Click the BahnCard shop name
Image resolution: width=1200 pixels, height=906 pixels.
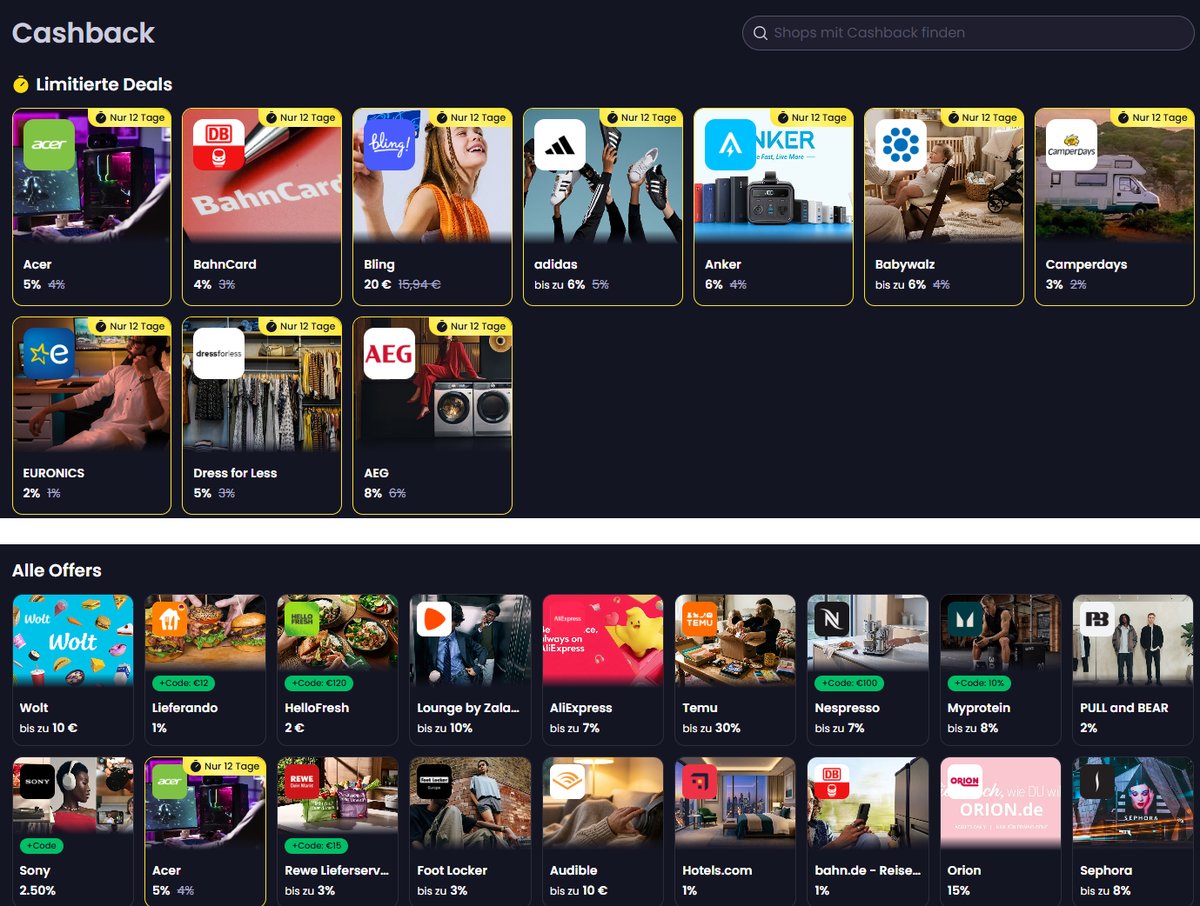(x=225, y=265)
